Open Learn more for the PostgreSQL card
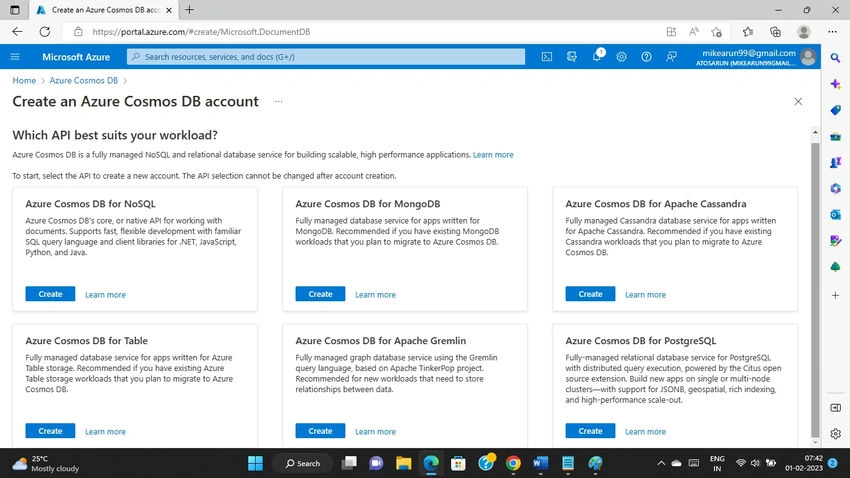This screenshot has width=850, height=478. click(645, 432)
